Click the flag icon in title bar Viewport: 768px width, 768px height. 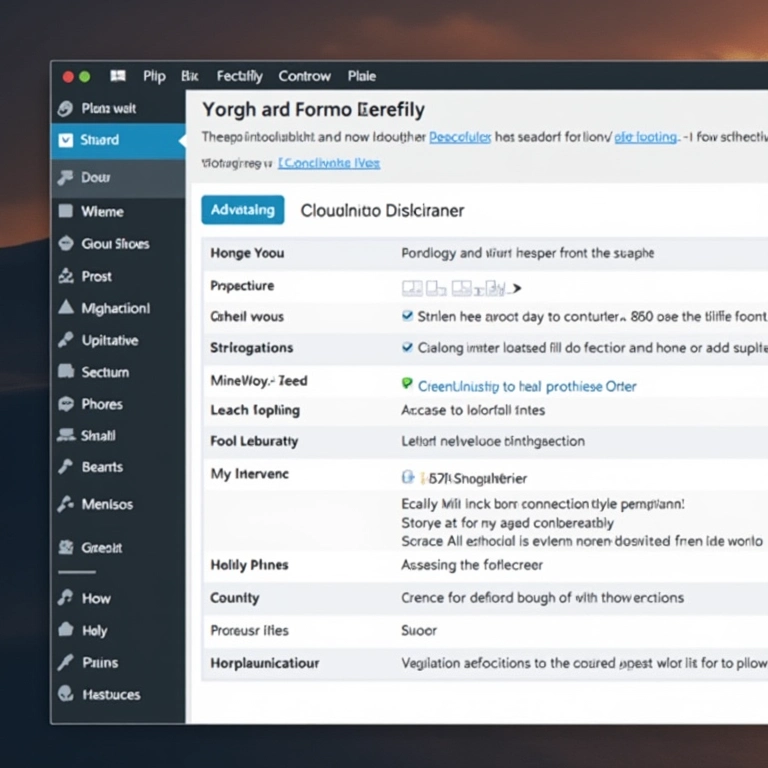click(x=118, y=75)
